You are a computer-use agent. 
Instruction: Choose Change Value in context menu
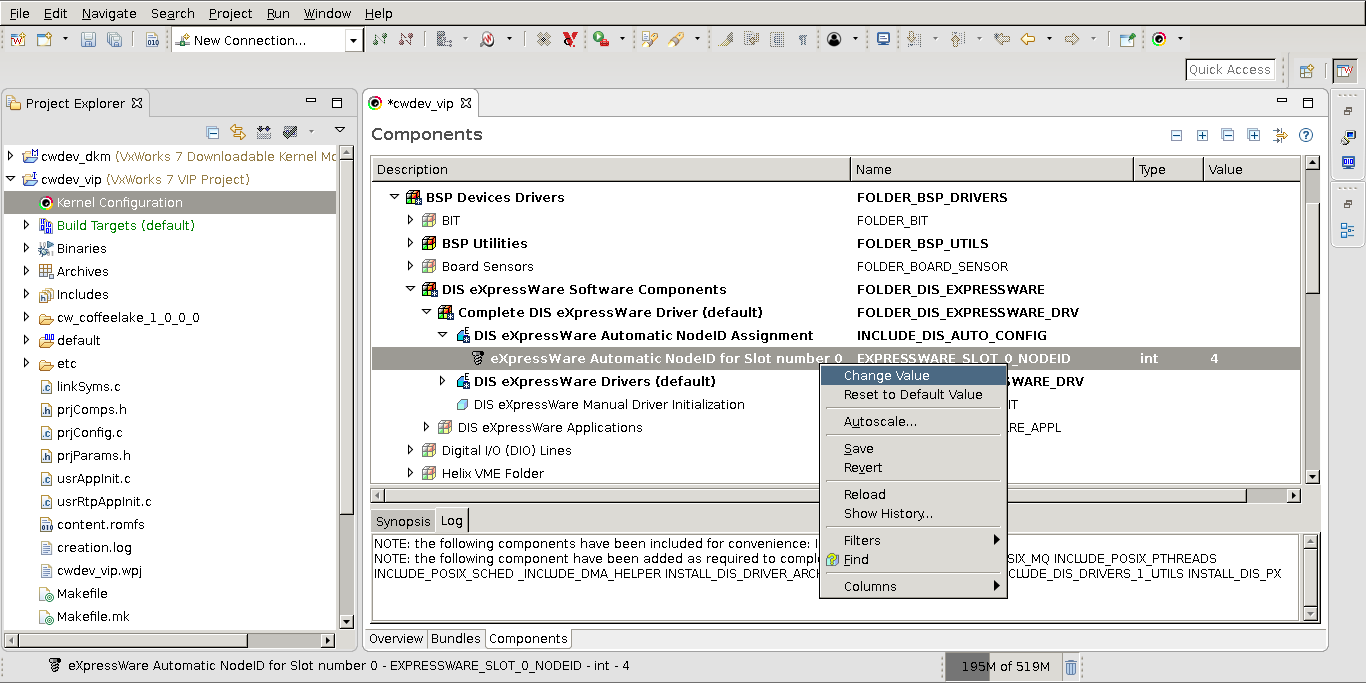(913, 376)
